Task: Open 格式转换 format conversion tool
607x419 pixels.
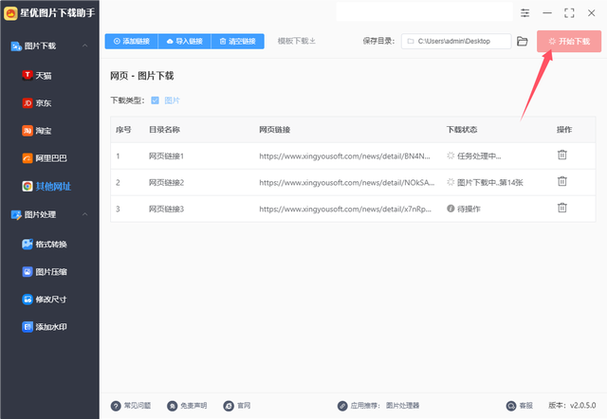Action: [52, 244]
